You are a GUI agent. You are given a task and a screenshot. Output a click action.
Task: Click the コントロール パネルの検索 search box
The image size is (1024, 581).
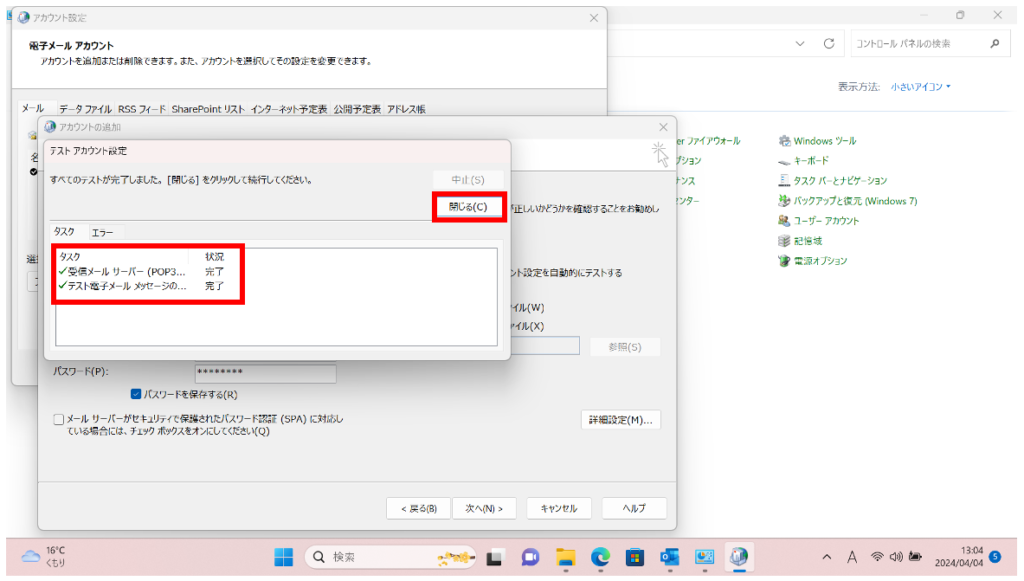(x=916, y=44)
